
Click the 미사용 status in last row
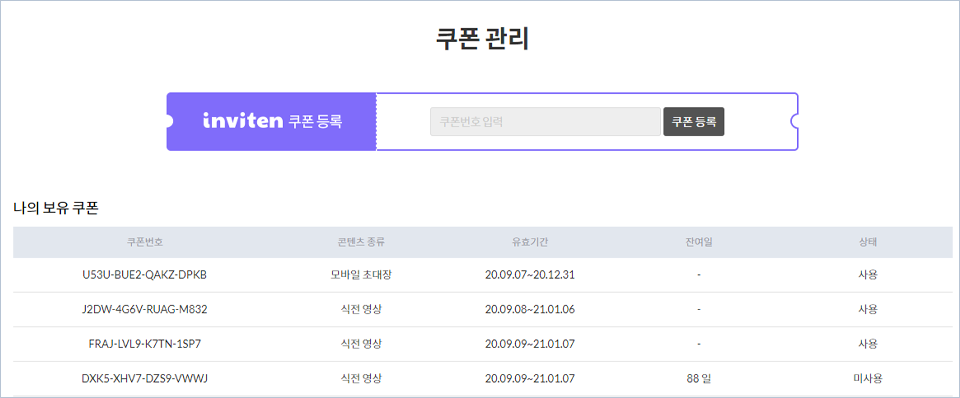pos(868,378)
